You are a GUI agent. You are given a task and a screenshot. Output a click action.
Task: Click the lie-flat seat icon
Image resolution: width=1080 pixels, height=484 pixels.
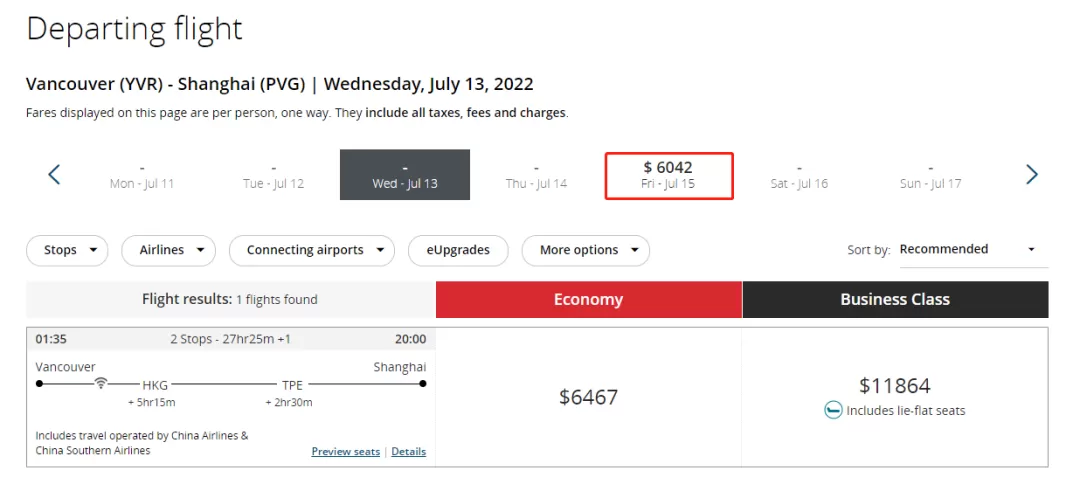tap(833, 410)
